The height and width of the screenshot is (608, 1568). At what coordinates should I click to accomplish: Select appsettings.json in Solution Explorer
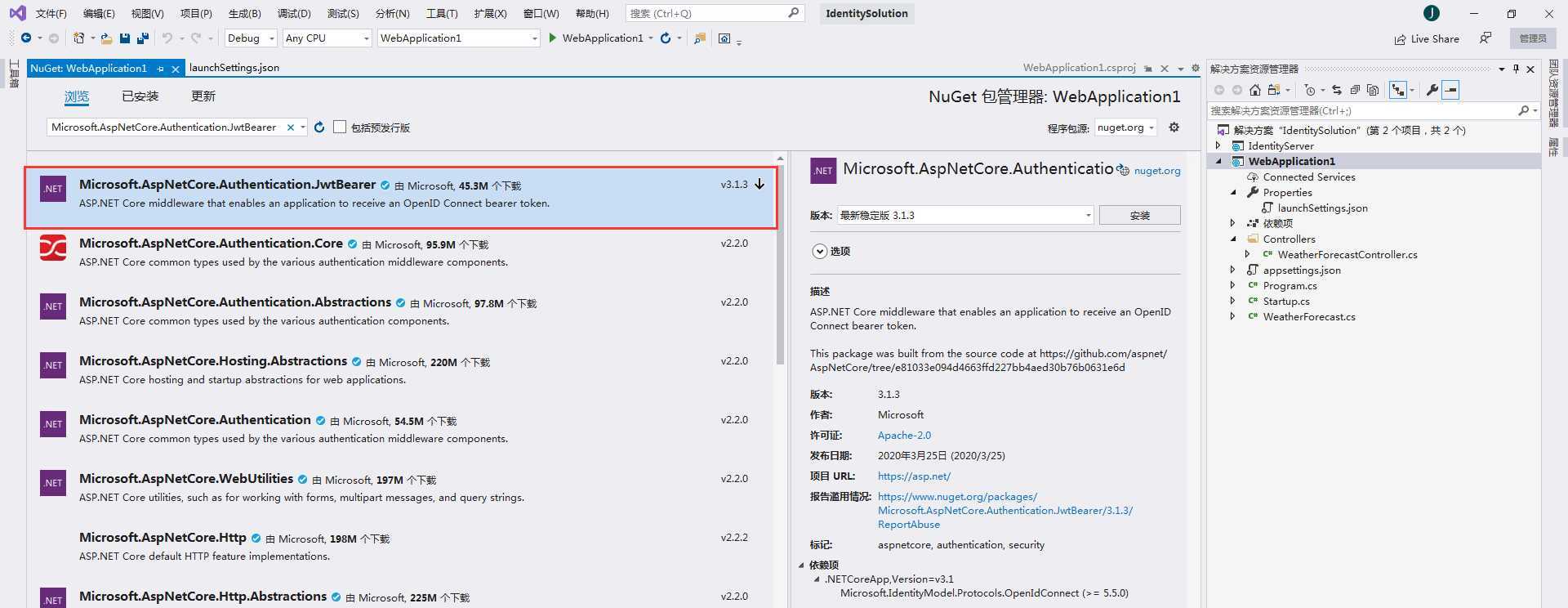tap(1301, 270)
